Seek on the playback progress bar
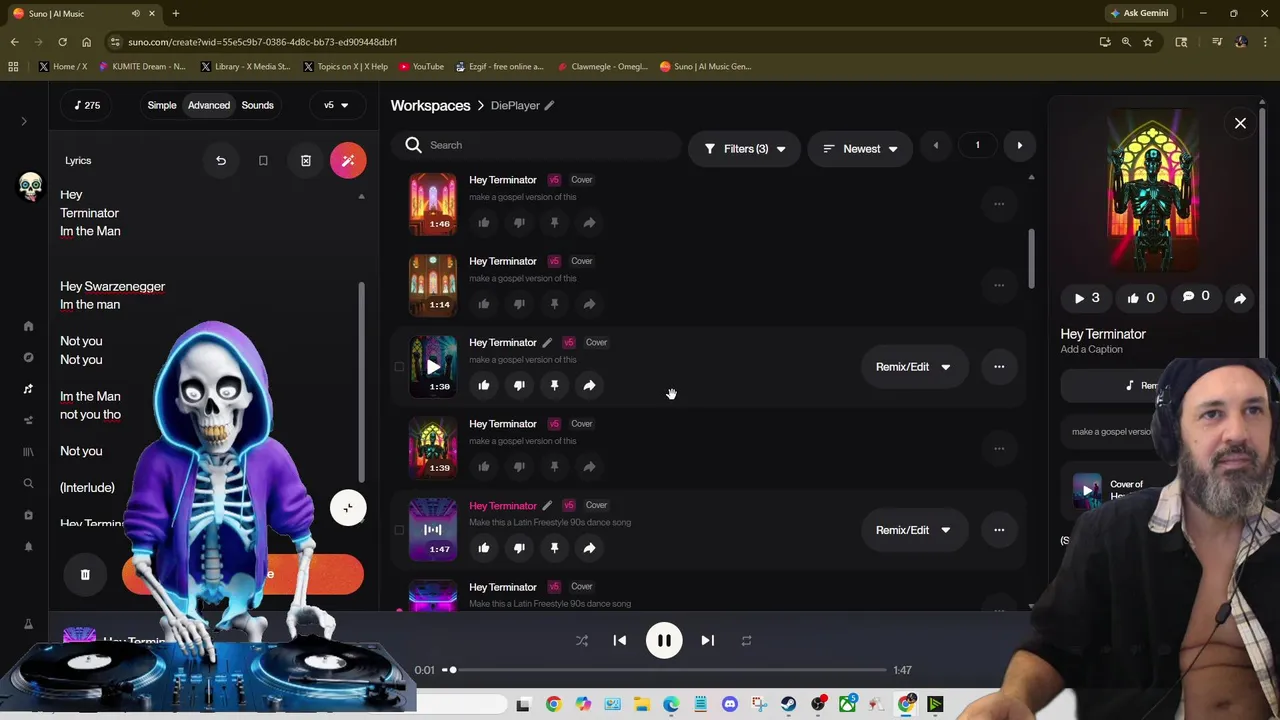The width and height of the screenshot is (1280, 720). point(664,670)
